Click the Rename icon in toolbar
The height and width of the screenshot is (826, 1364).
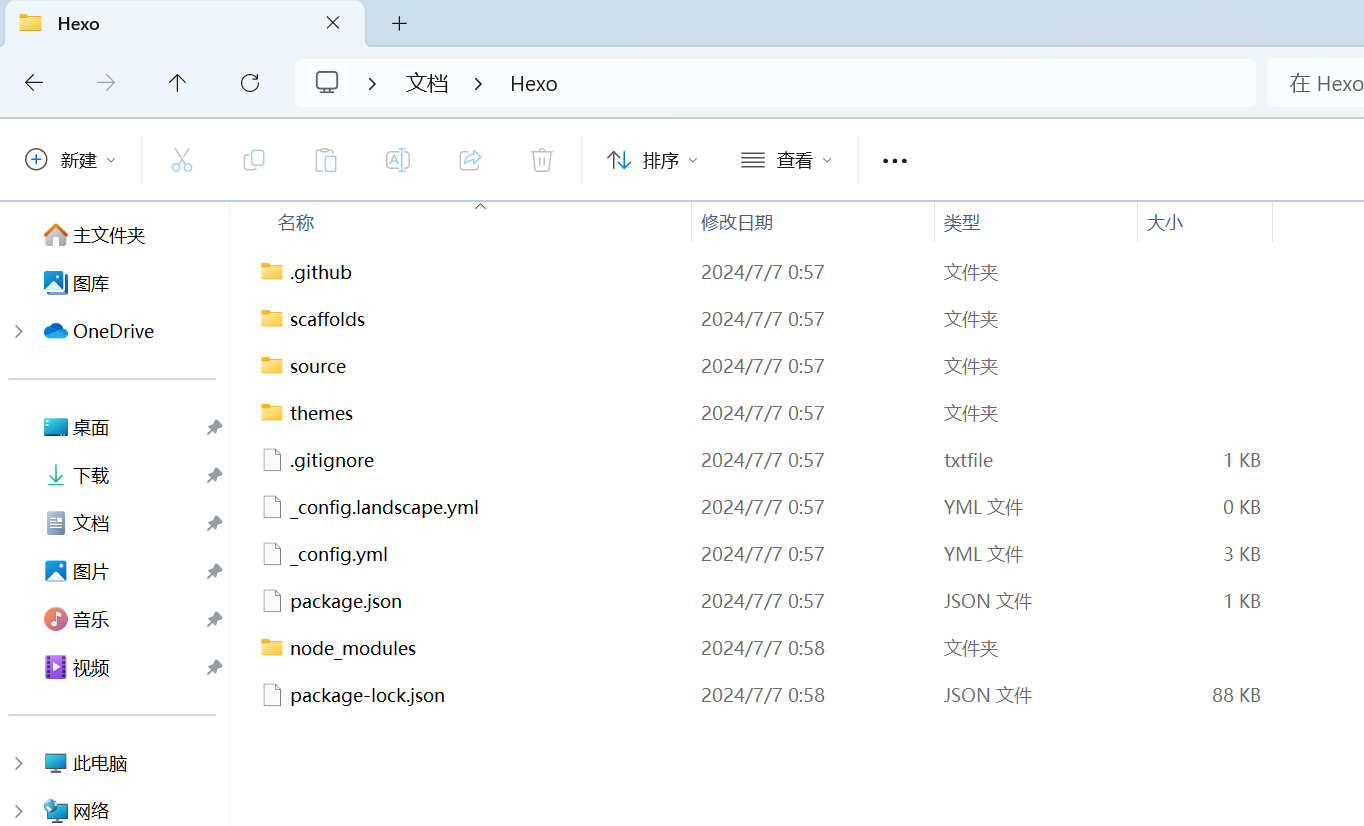click(398, 160)
